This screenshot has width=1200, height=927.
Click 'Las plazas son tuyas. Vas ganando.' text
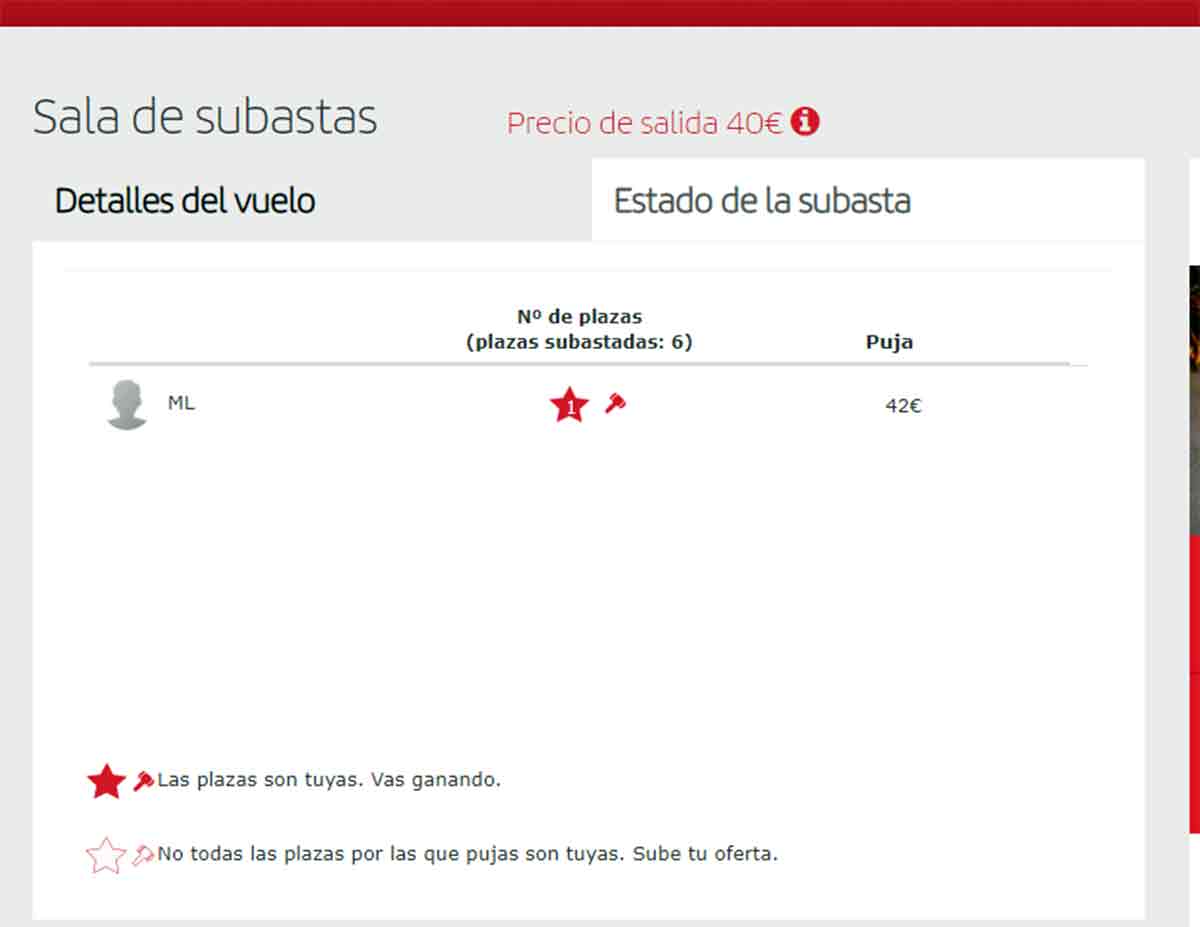tap(329, 780)
